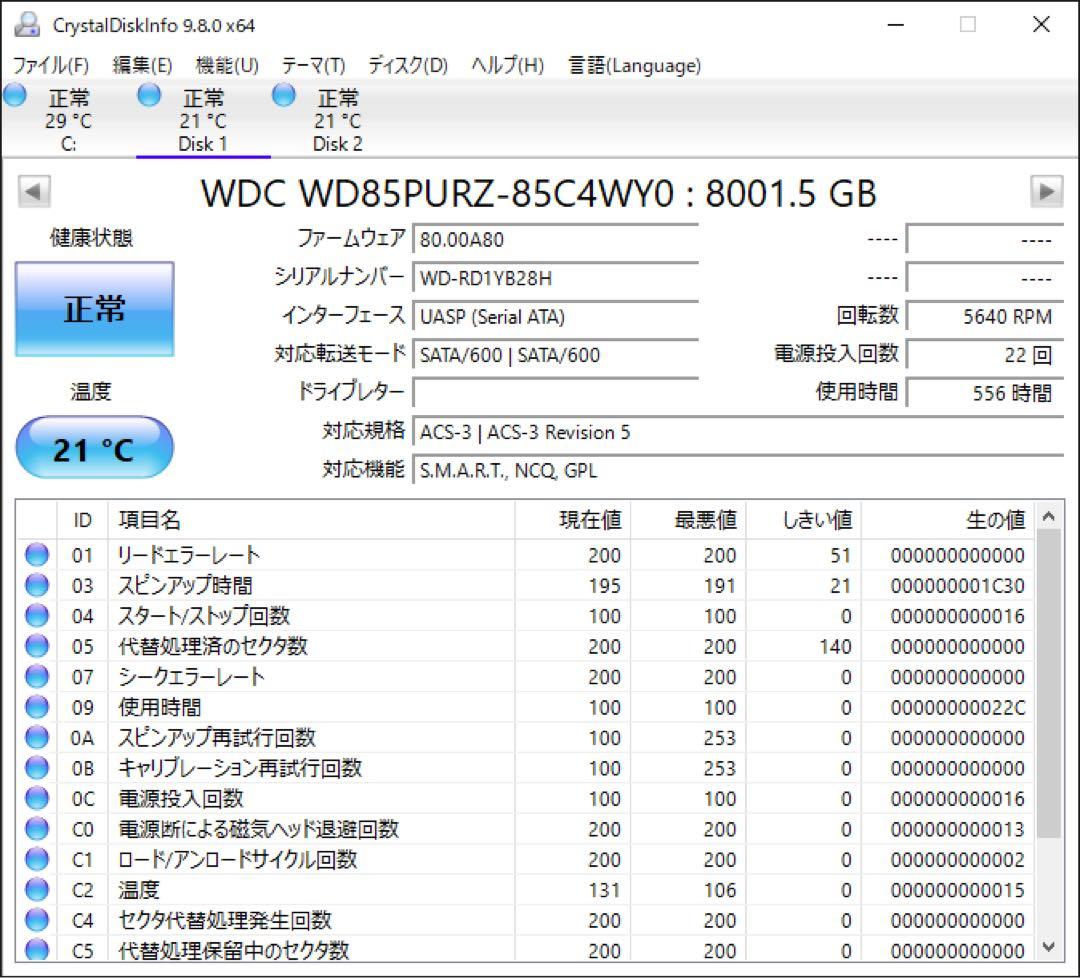The width and height of the screenshot is (1080, 978).
Task: Click blue status orb for row C2
Action: coord(37,890)
